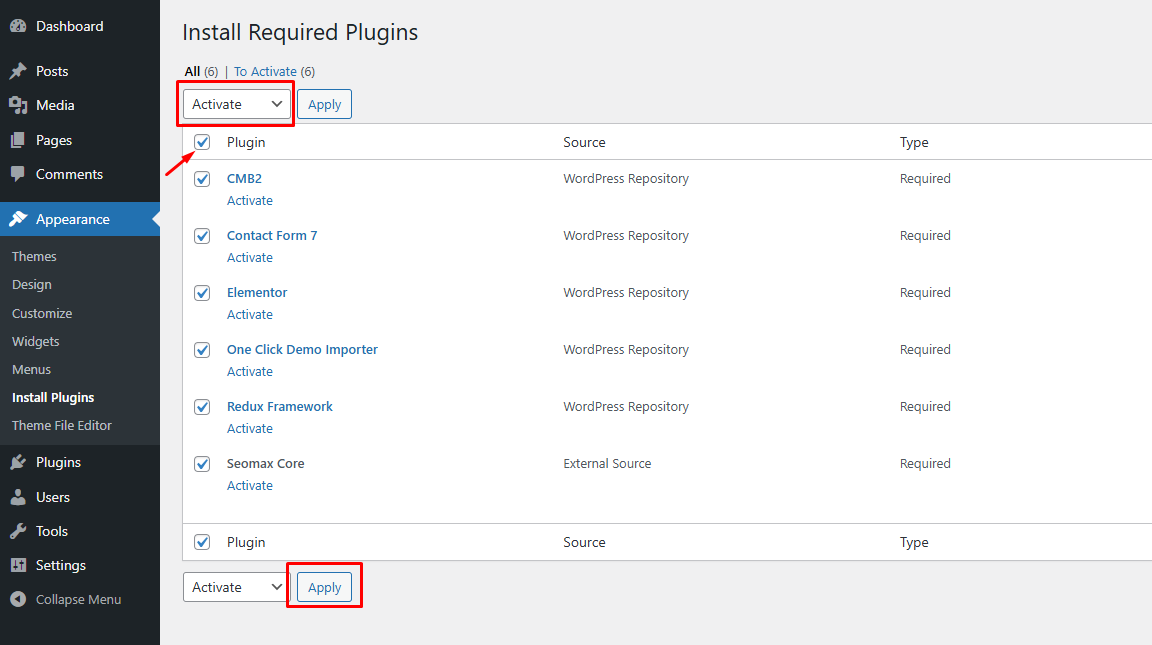Open the top bulk action Activate dropdown
This screenshot has width=1152, height=645.
[237, 104]
